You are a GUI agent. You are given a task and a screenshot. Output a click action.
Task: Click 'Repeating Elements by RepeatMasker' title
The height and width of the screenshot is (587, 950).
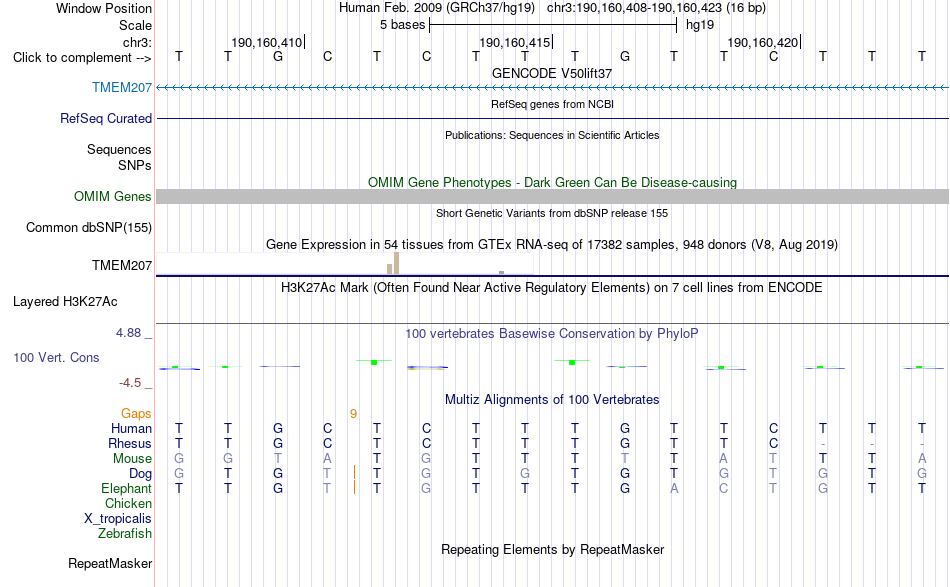(553, 549)
